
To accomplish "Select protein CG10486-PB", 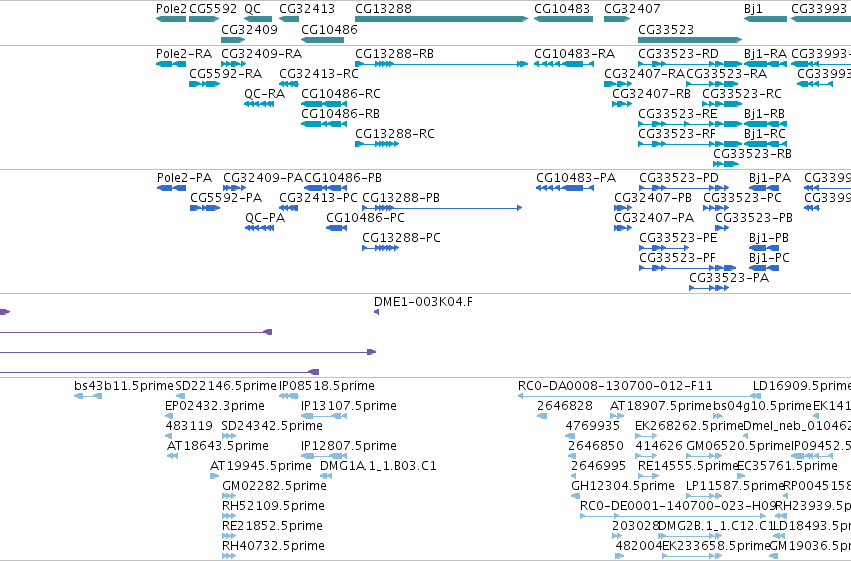I will [326, 188].
